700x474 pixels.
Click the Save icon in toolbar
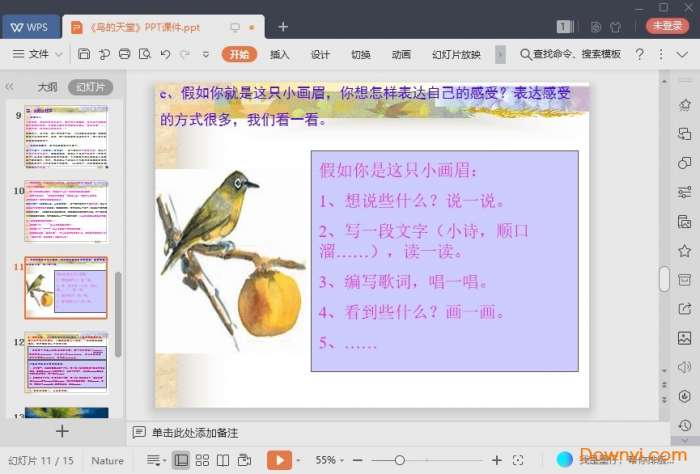[84, 54]
